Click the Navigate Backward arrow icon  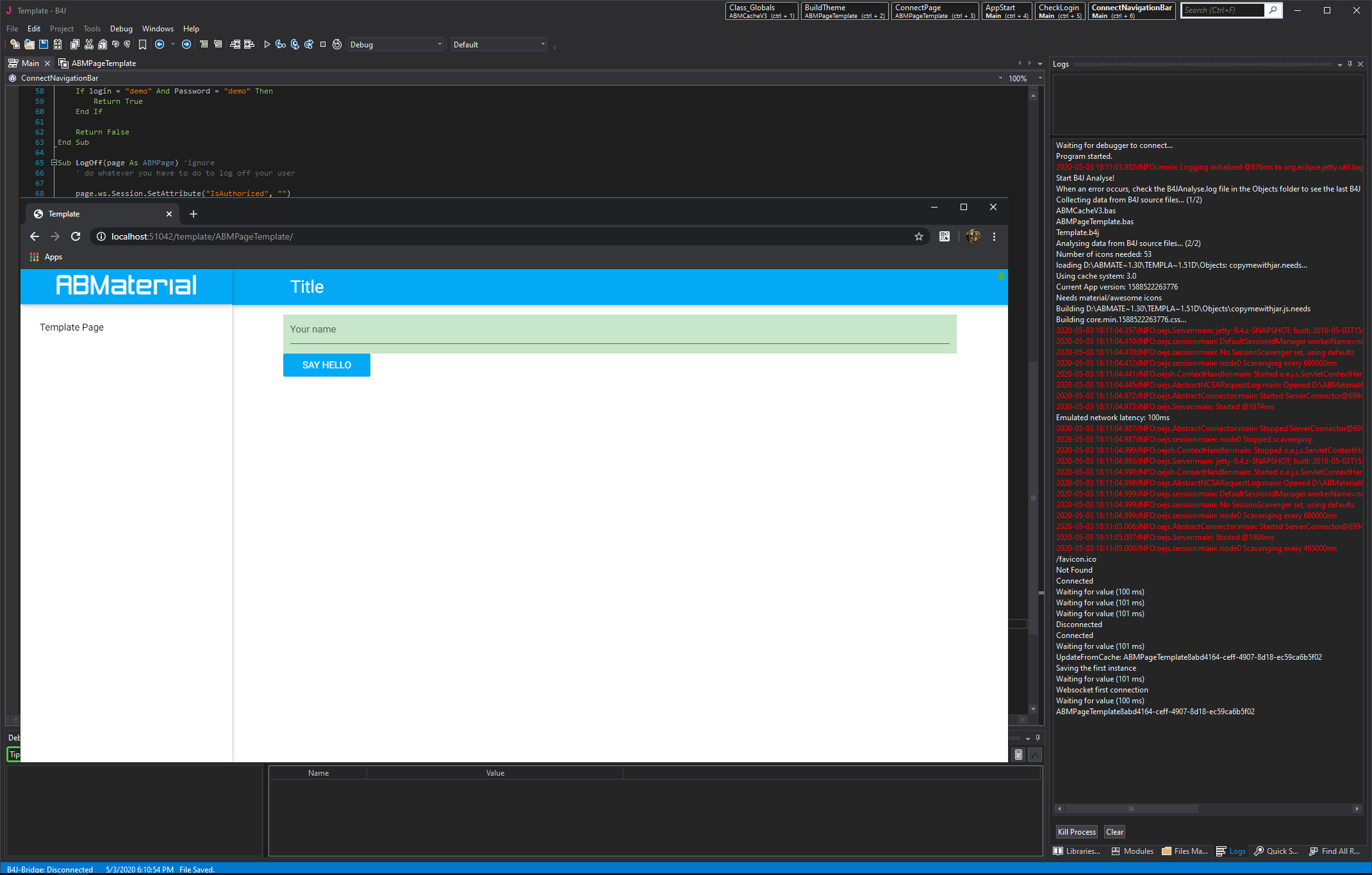tap(160, 44)
